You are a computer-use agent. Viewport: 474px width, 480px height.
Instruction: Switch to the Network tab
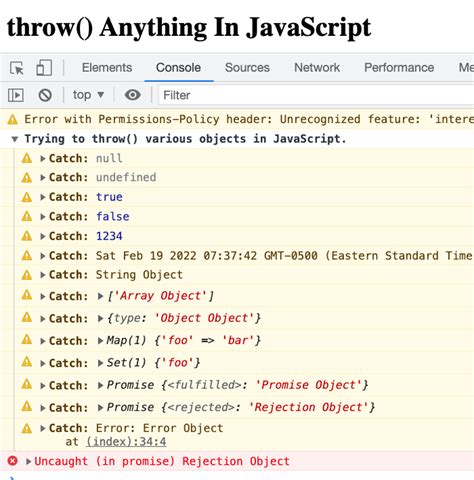[317, 68]
